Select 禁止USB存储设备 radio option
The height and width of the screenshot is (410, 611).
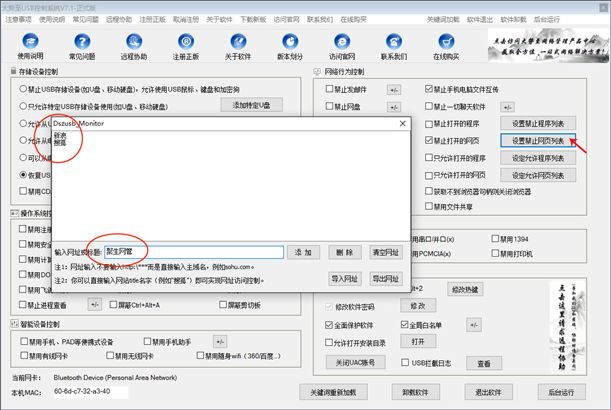click(x=23, y=89)
